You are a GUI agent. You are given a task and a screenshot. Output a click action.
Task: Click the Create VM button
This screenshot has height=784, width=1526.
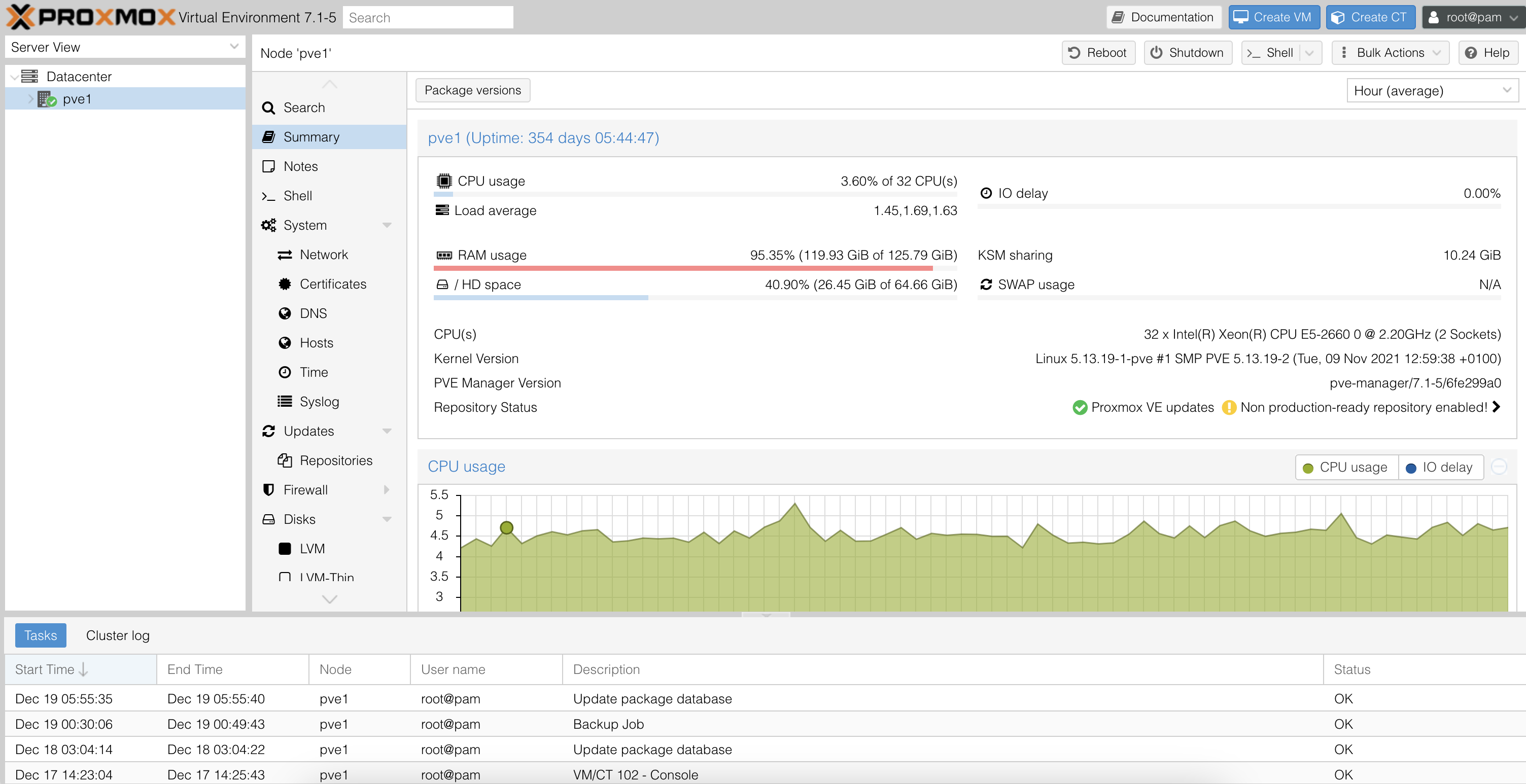pos(1274,17)
